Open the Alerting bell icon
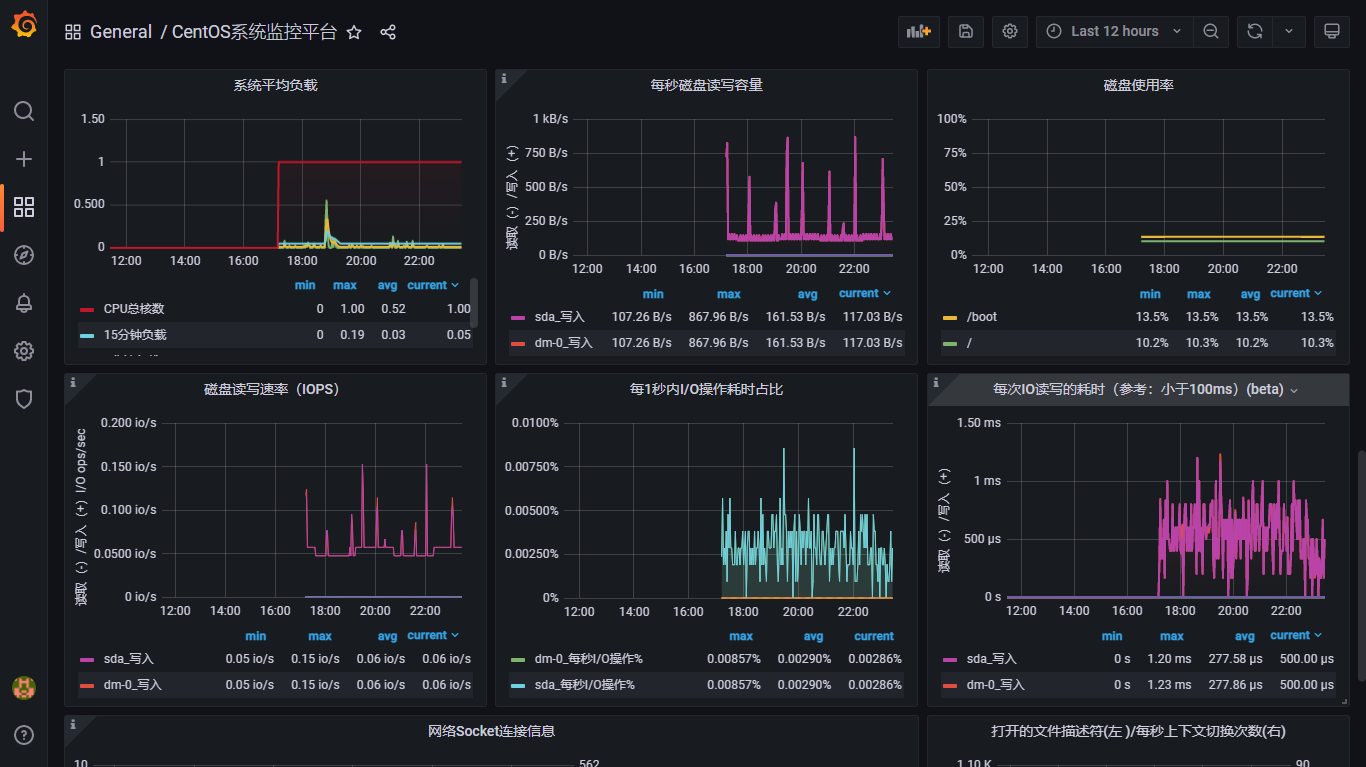The width and height of the screenshot is (1366, 767). pos(24,303)
